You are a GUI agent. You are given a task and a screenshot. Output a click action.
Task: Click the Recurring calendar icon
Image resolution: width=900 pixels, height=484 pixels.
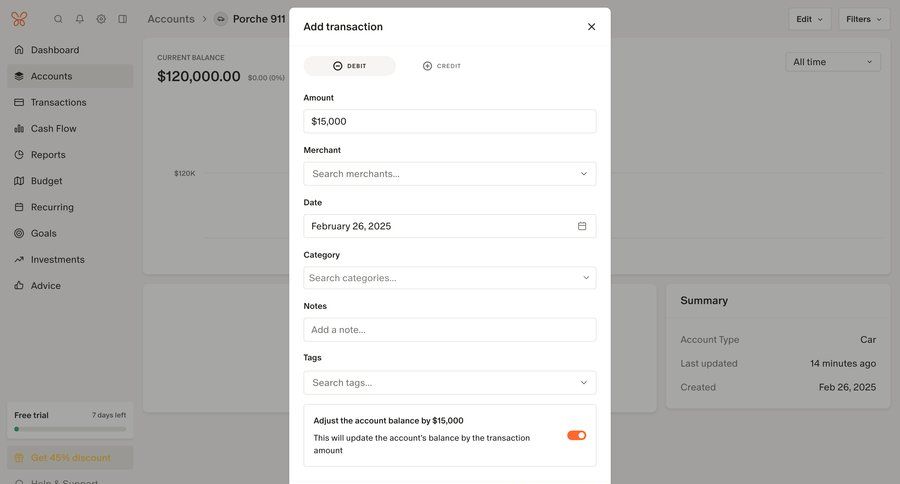(19, 207)
